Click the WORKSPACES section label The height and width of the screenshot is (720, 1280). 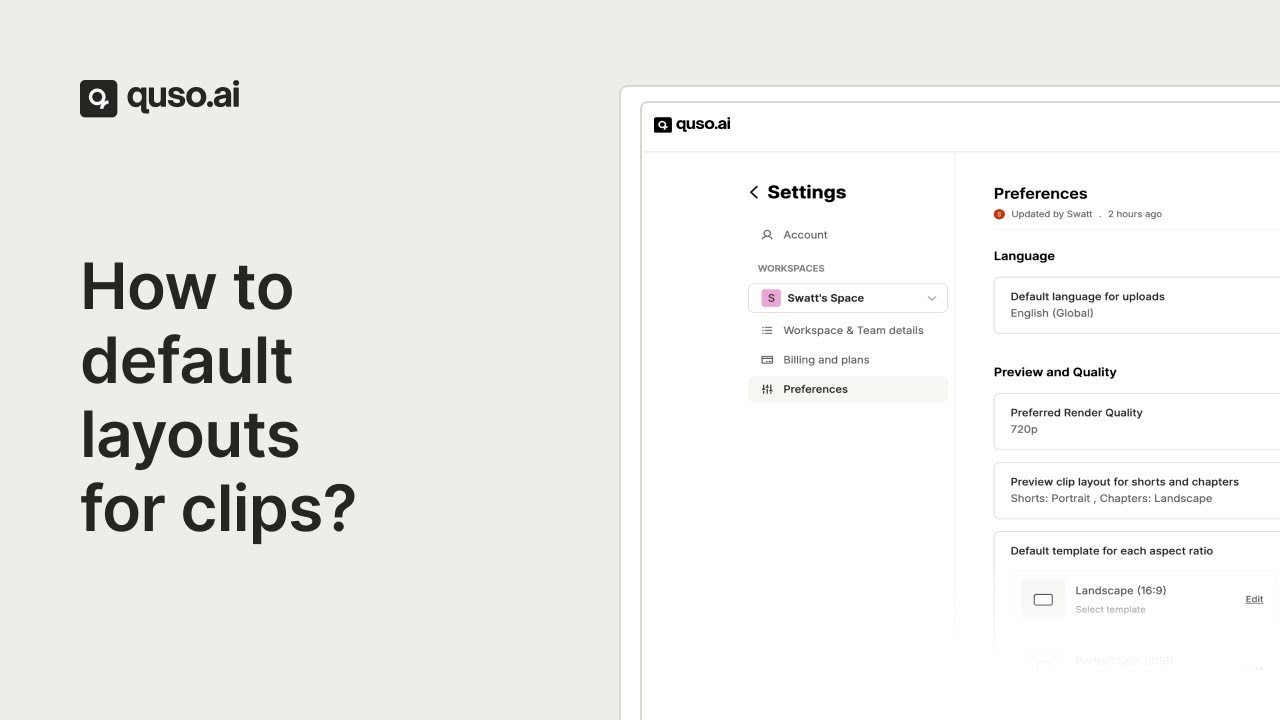791,268
